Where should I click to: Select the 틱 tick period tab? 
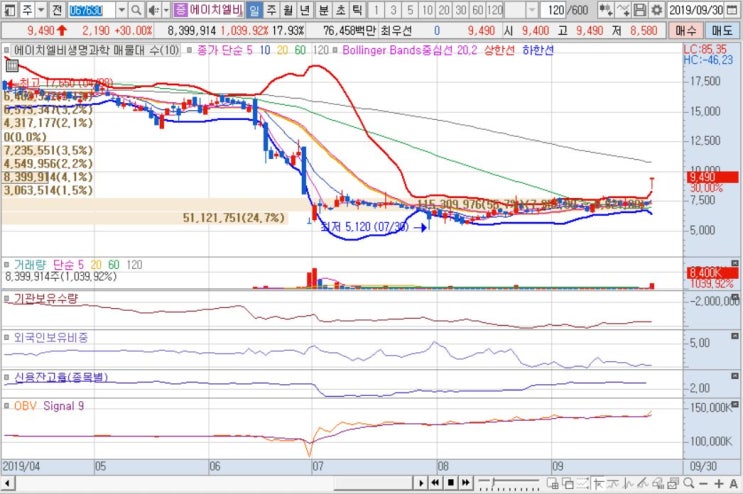[x=358, y=9]
